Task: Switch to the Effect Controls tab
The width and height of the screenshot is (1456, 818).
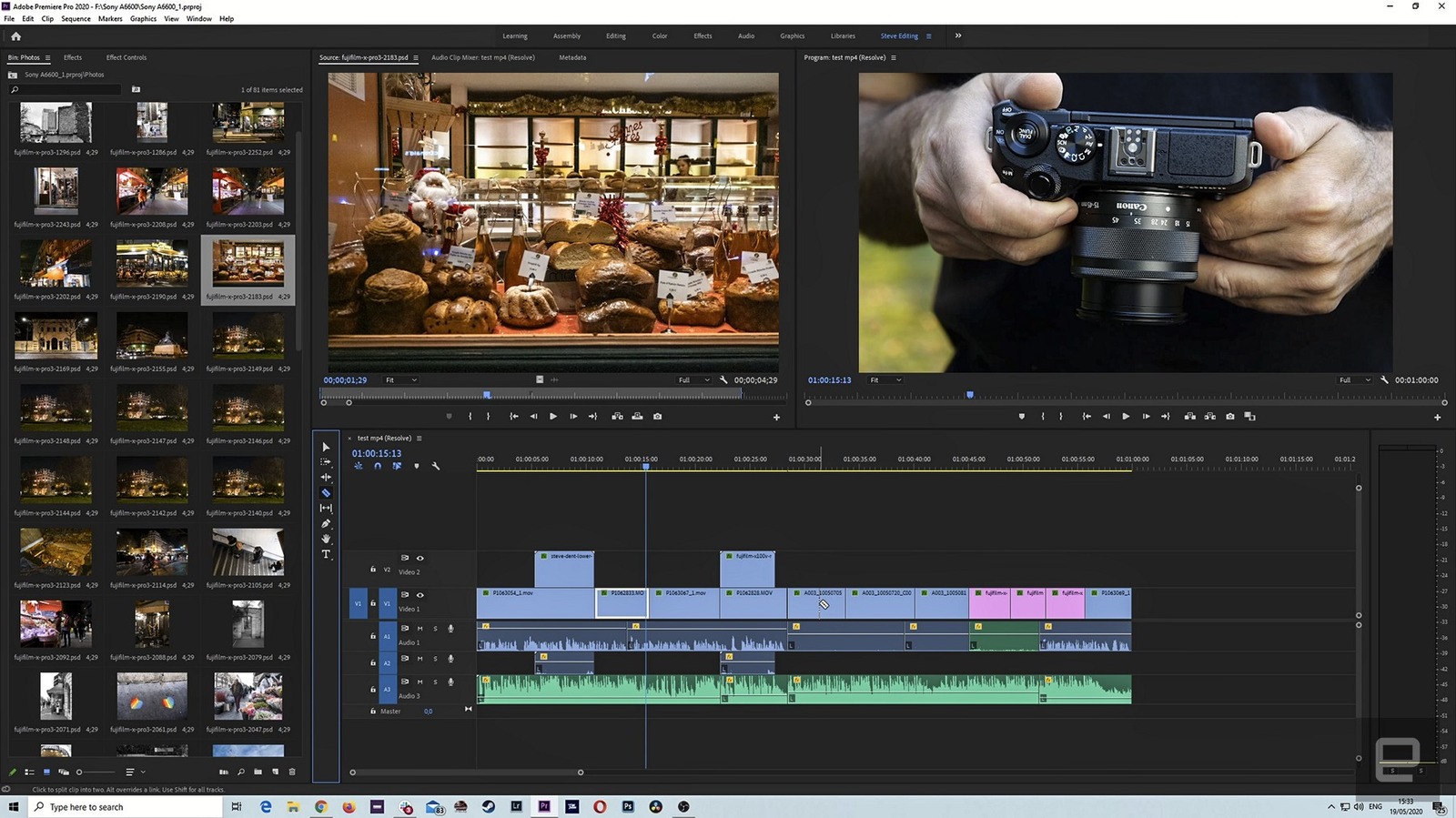Action: (x=126, y=57)
